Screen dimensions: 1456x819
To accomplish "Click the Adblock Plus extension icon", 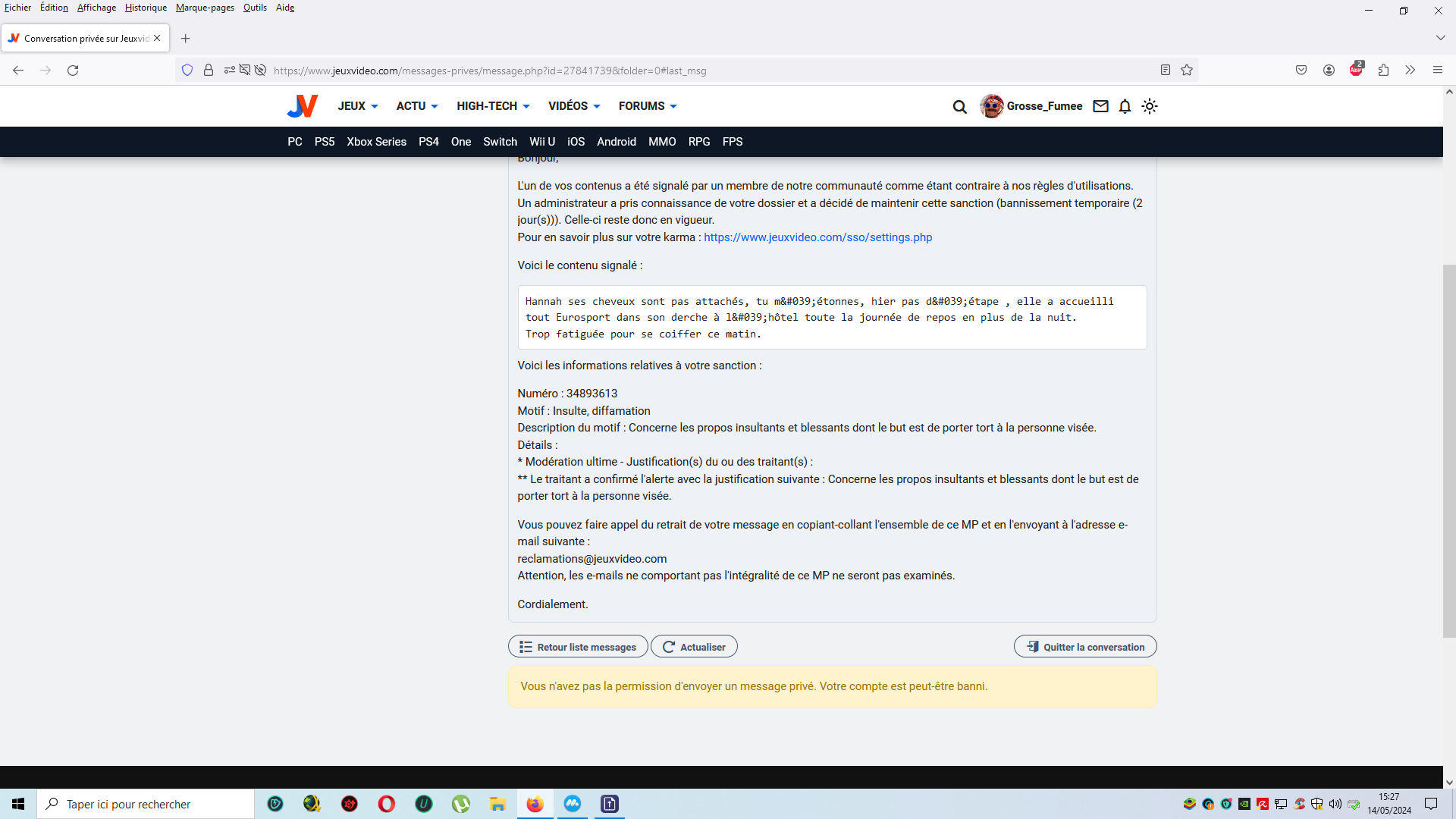I will (1356, 70).
